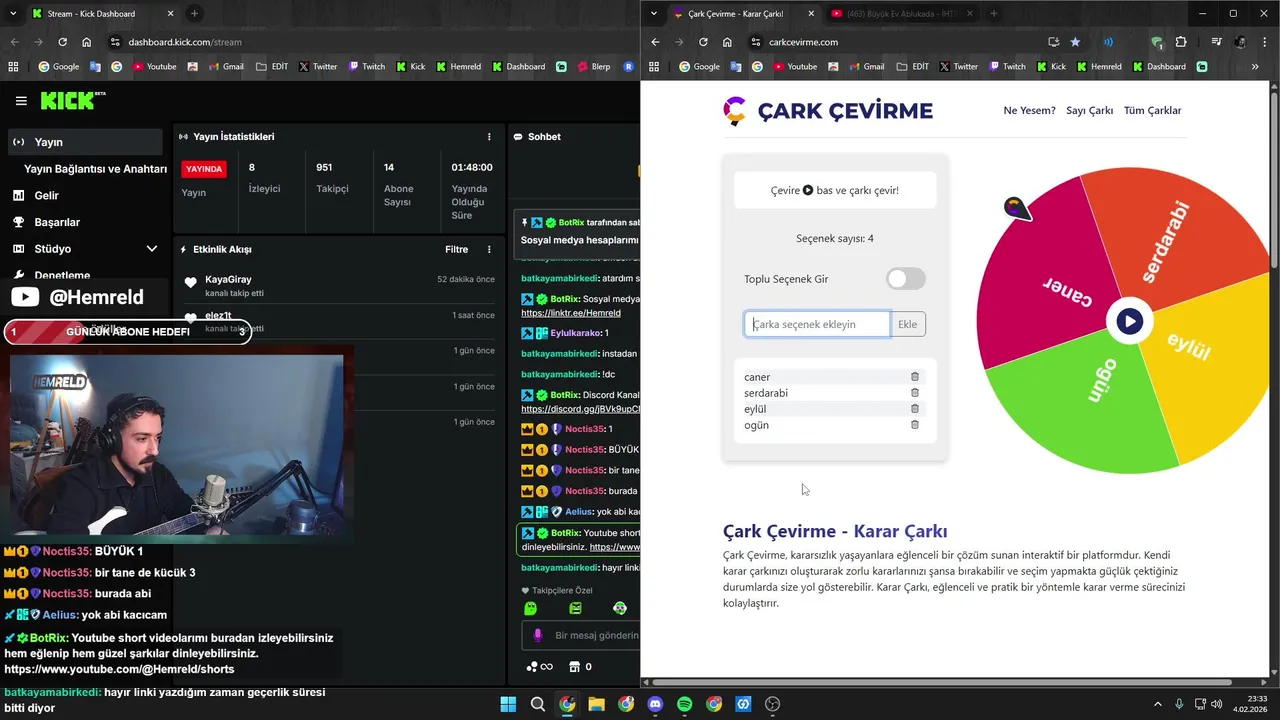Screen dimensions: 1280x720
Task: Select Yayın in Kick sidebar
Action: click(x=85, y=142)
